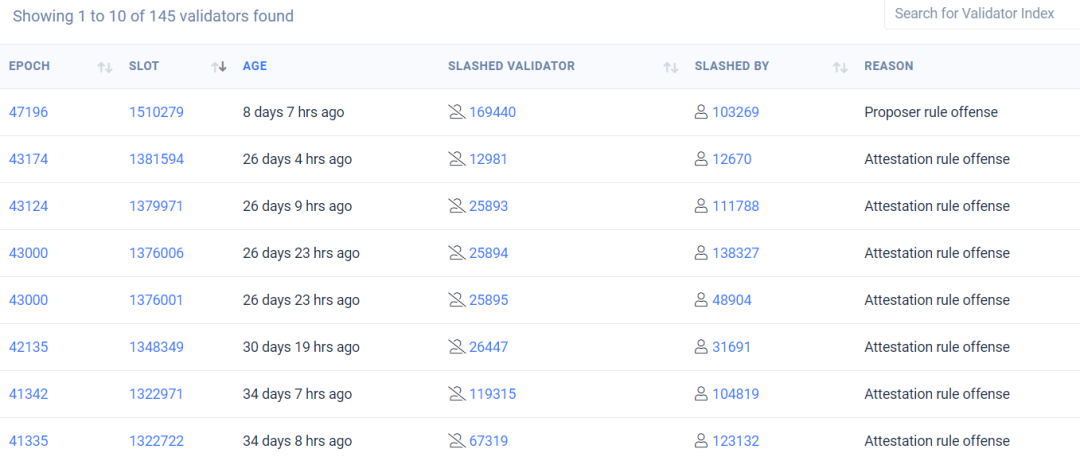Click slashed-user icon next to 169440

coord(457,112)
